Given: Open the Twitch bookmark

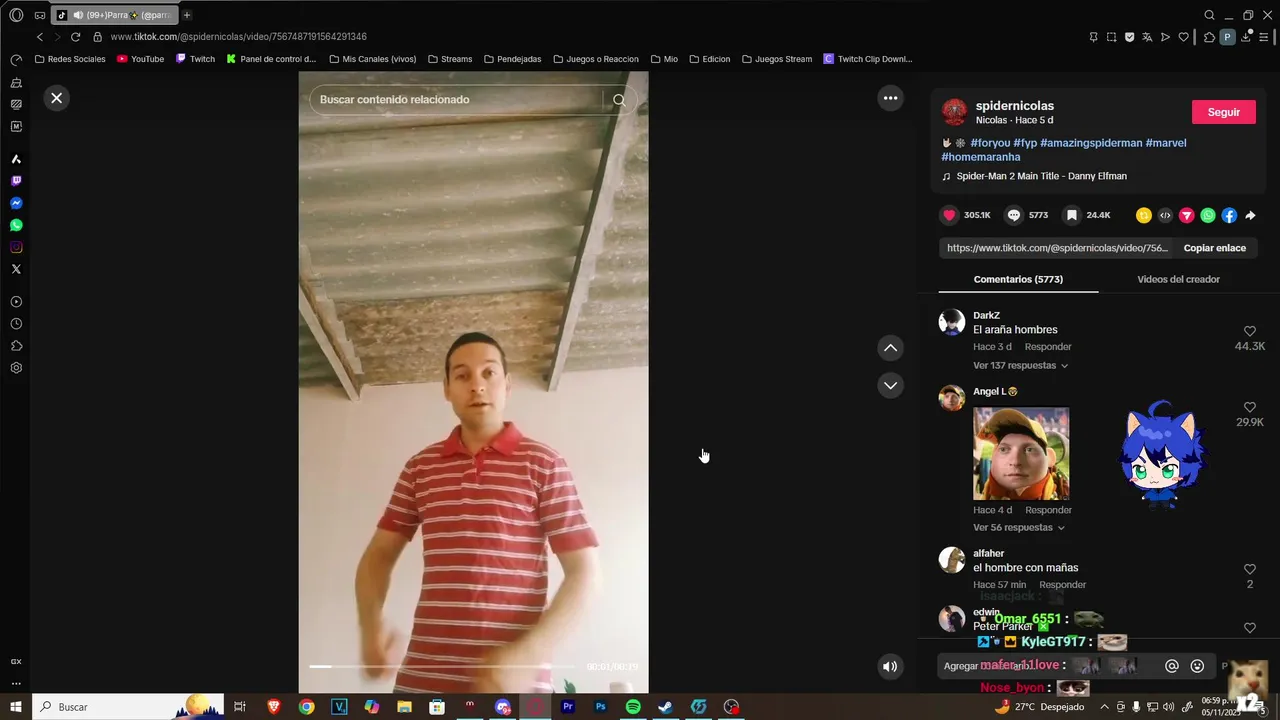Looking at the screenshot, I should pyautogui.click(x=195, y=59).
